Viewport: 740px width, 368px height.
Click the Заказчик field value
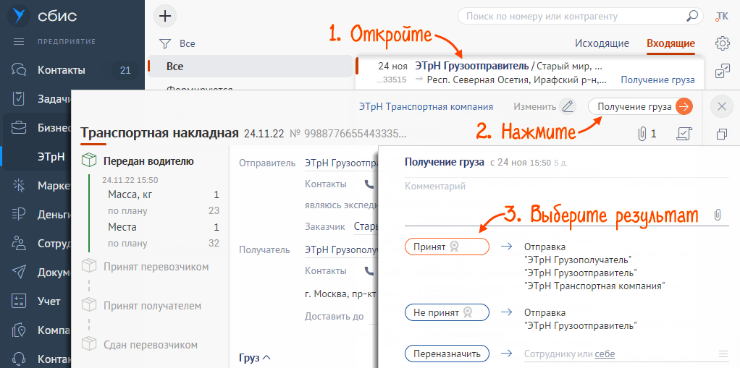[366, 226]
